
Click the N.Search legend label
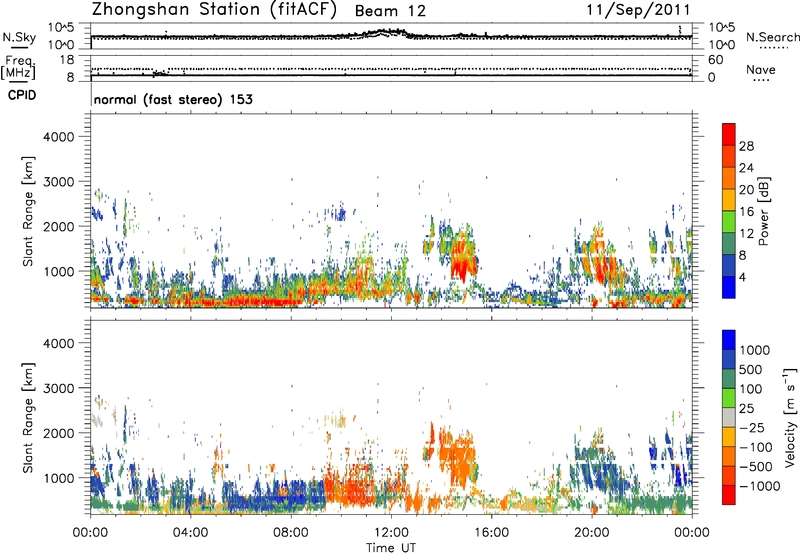click(773, 37)
